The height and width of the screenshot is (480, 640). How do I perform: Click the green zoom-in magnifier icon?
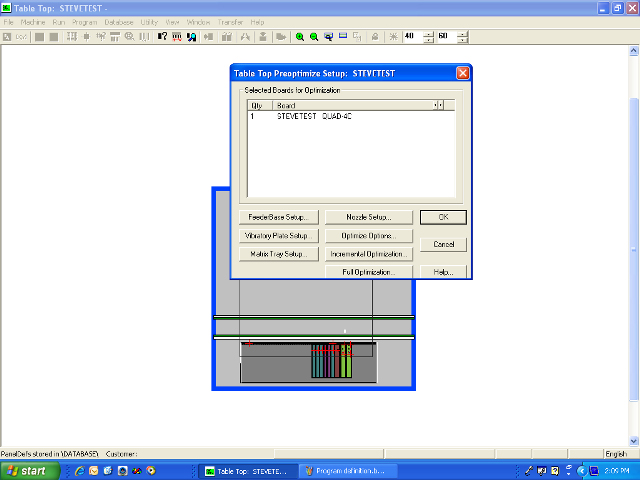pyautogui.click(x=300, y=37)
